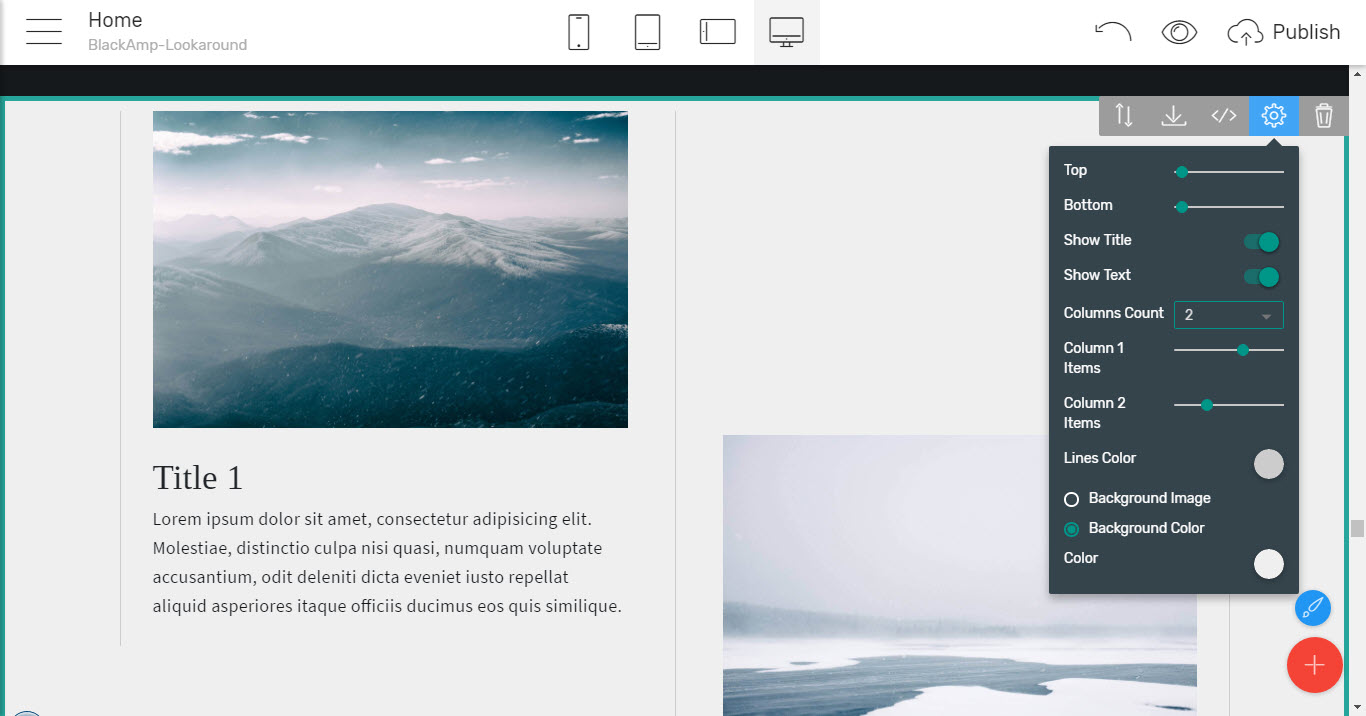Click the move block arrows icon

(x=1124, y=116)
